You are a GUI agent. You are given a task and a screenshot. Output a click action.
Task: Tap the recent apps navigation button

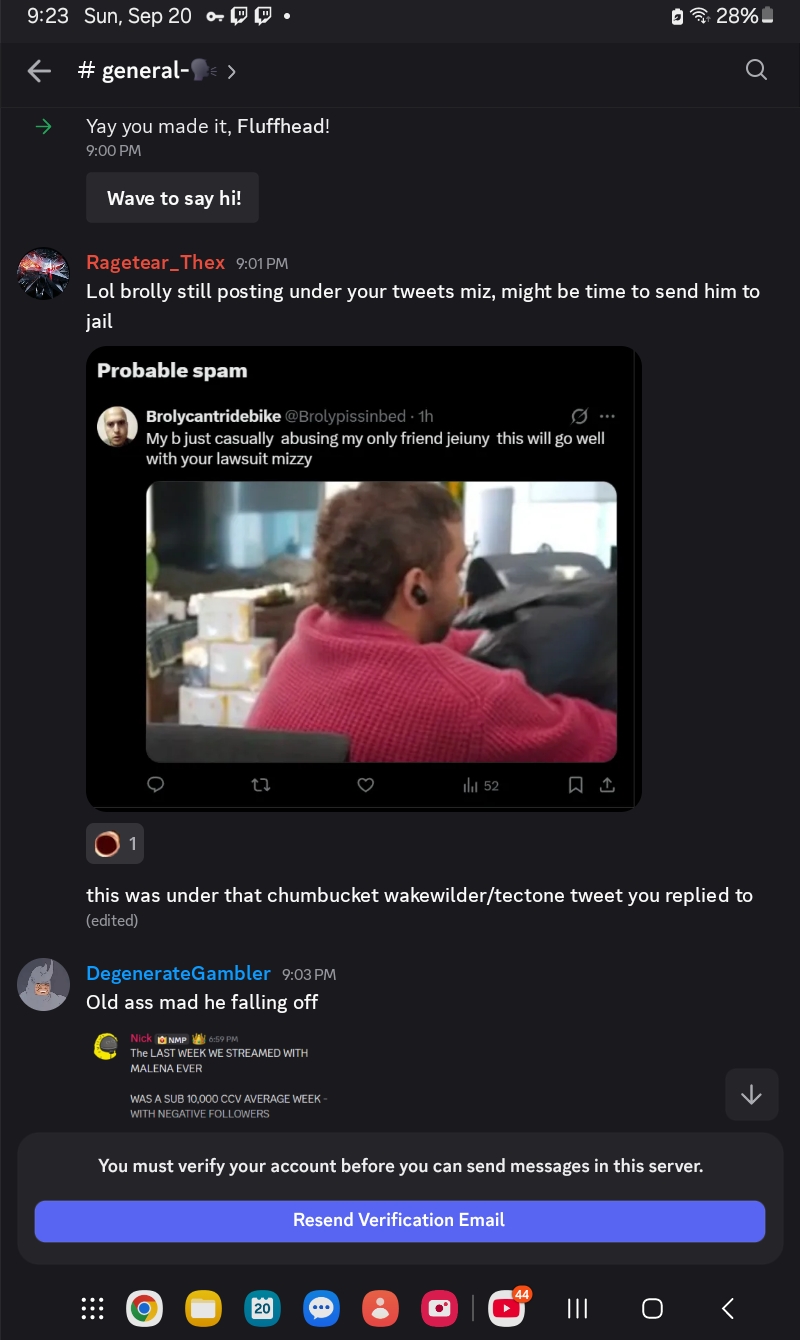(x=577, y=1308)
